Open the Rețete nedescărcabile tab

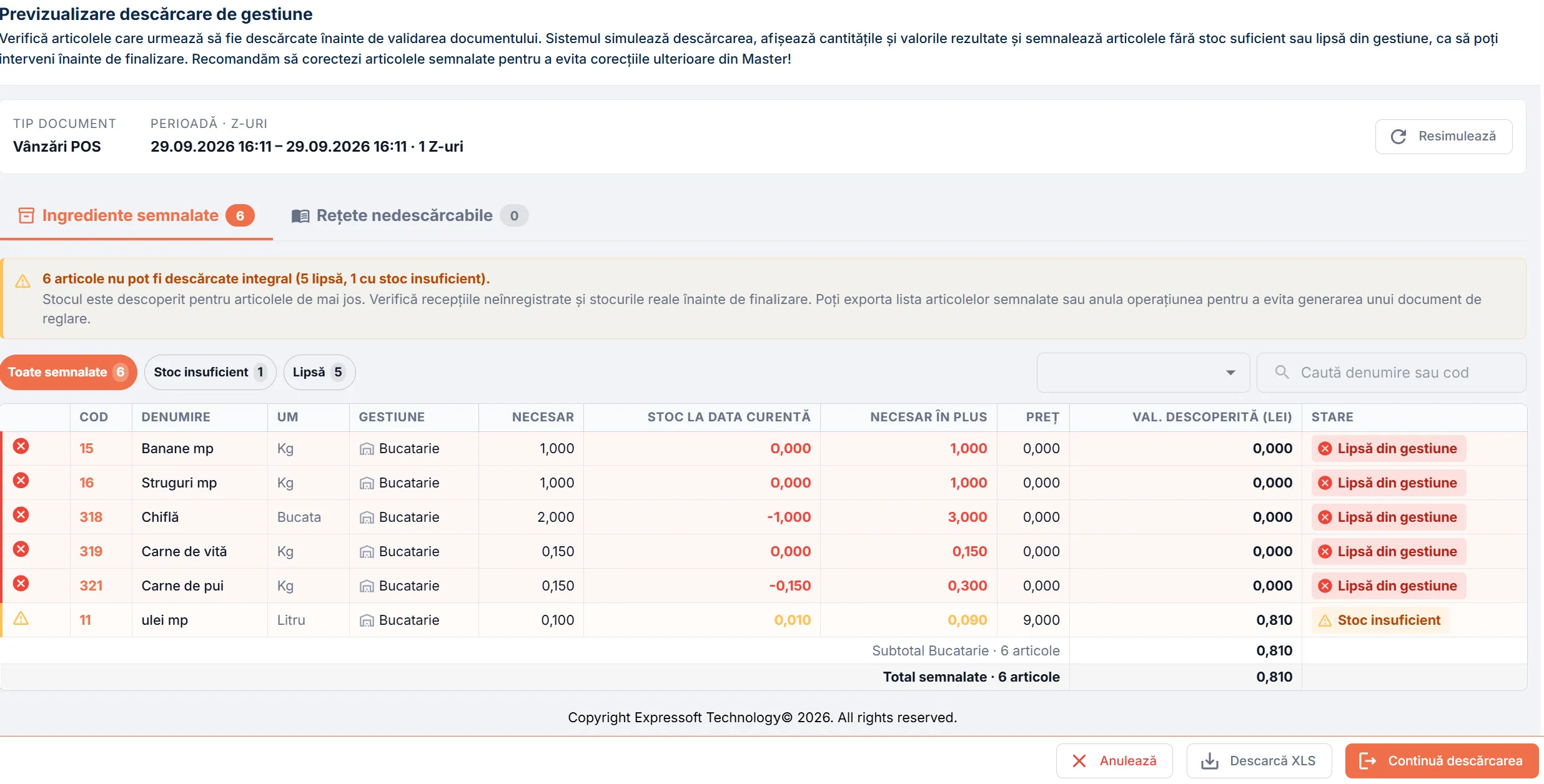(410, 216)
